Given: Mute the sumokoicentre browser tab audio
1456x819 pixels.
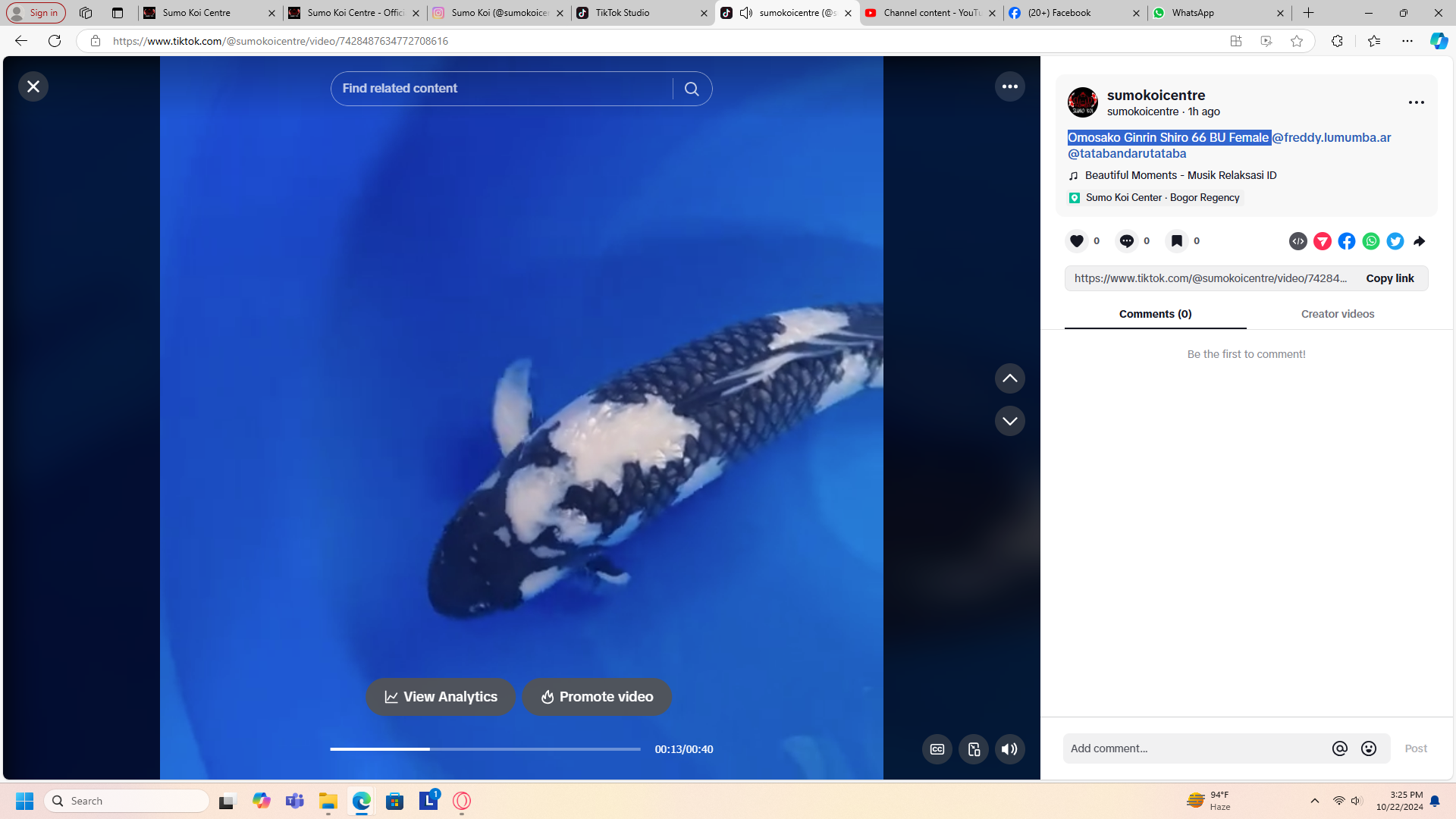Looking at the screenshot, I should (x=746, y=13).
